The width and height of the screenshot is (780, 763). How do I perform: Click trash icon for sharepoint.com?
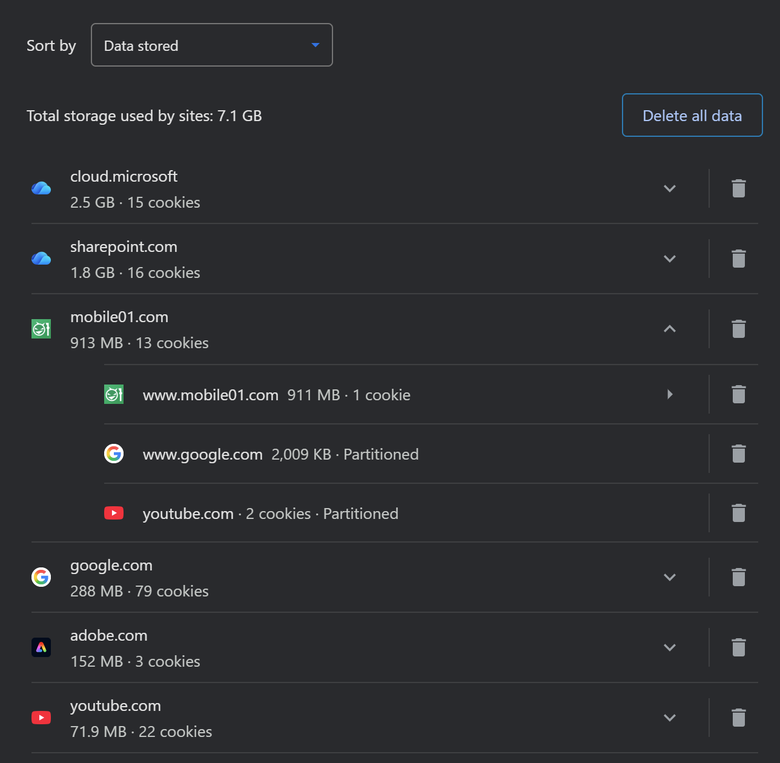pyautogui.click(x=738, y=259)
